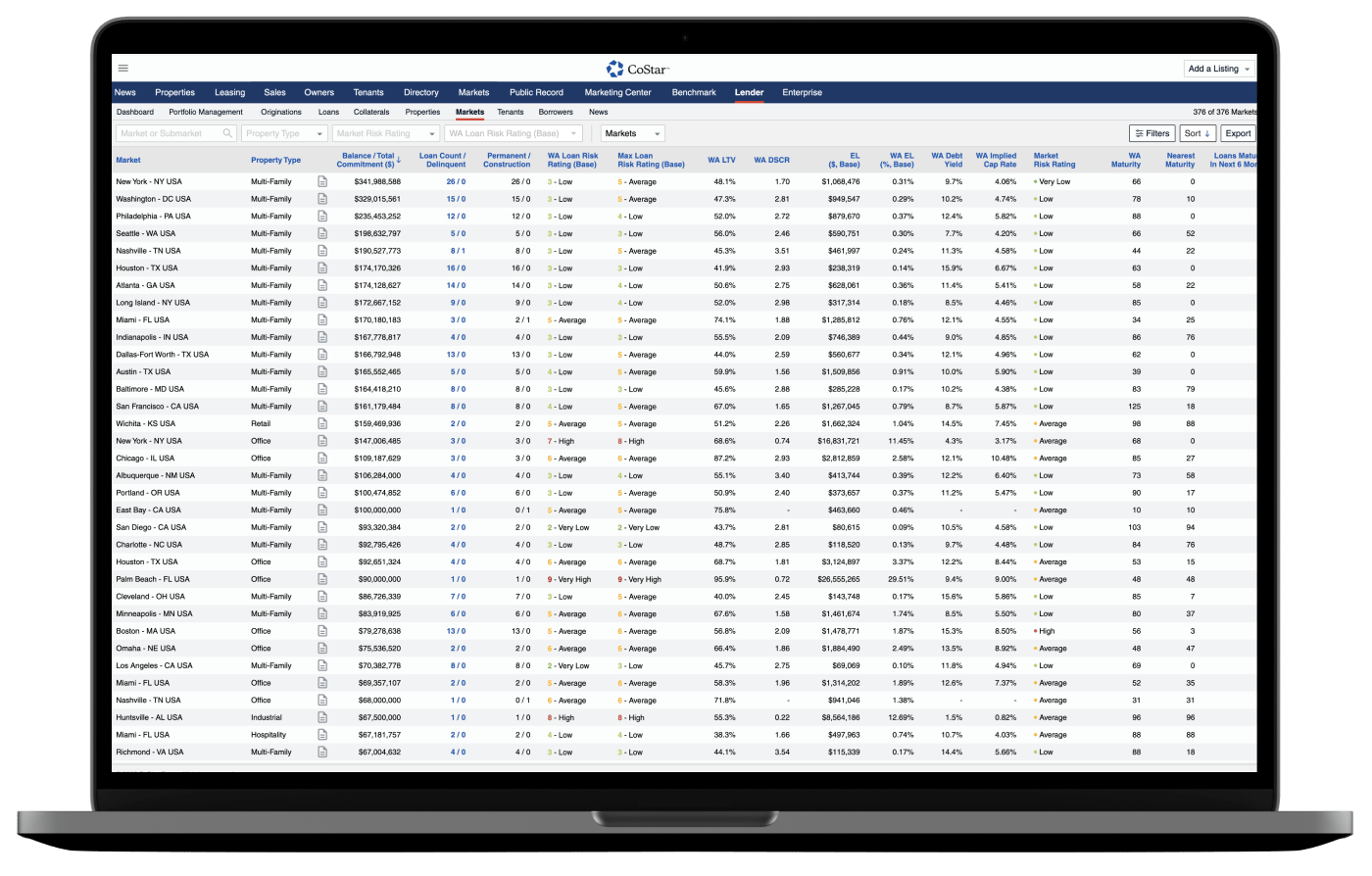Image resolution: width=1372 pixels, height=876 pixels.
Task: Type in the Market or Submarket field
Action: tap(167, 133)
